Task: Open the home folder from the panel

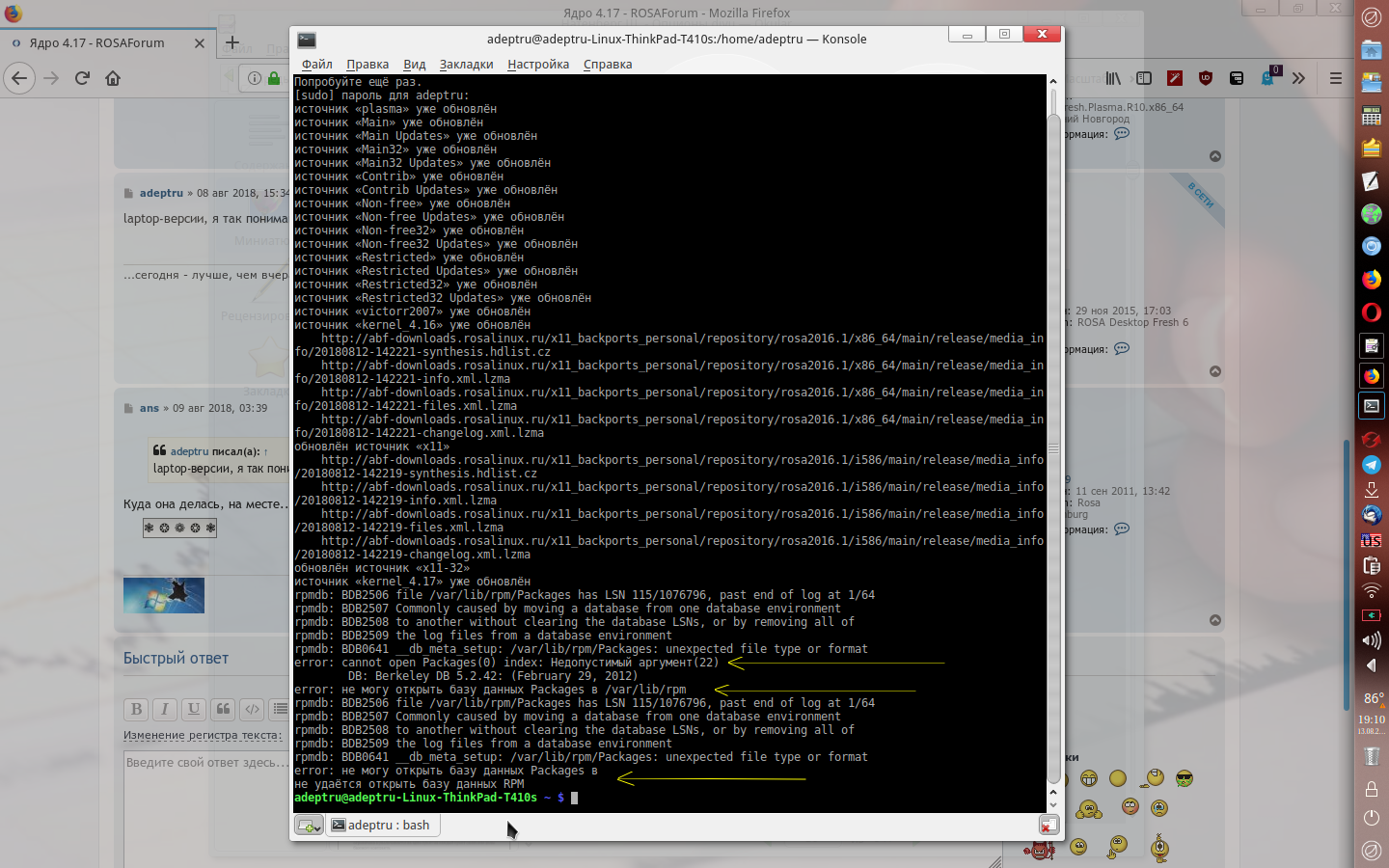Action: pyautogui.click(x=1371, y=50)
